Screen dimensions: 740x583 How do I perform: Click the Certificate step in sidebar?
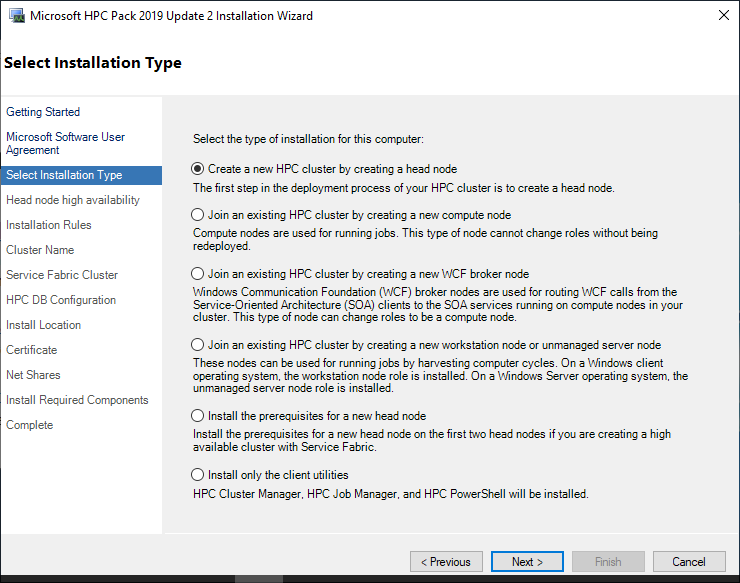pos(32,350)
